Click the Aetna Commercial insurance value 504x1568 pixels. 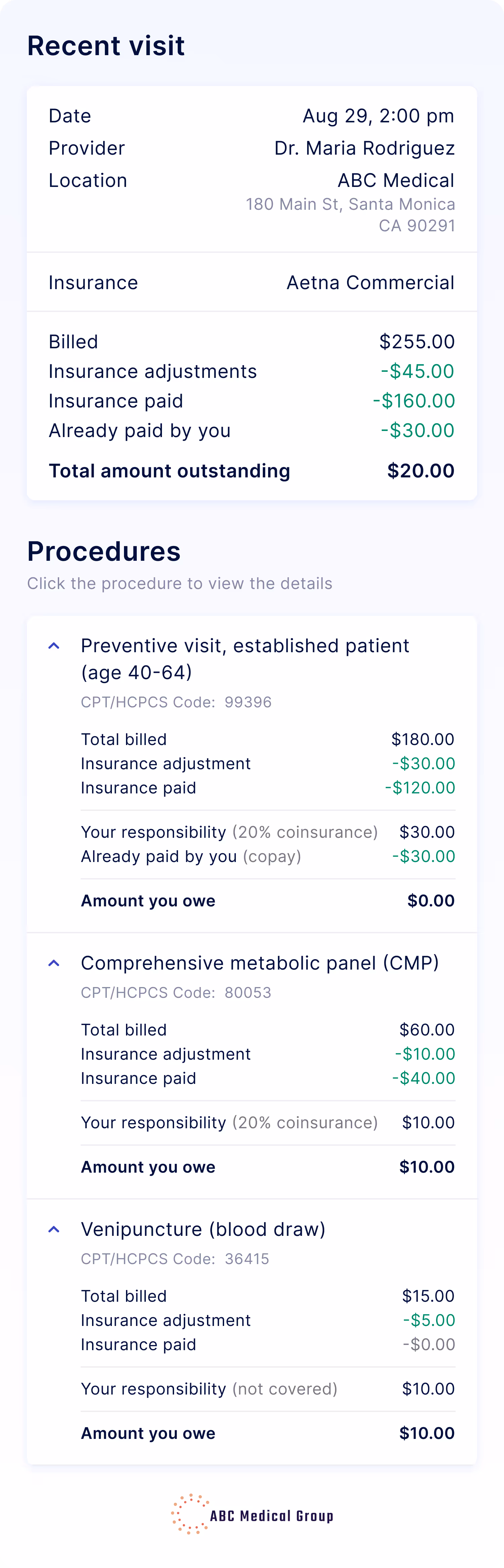coord(370,282)
